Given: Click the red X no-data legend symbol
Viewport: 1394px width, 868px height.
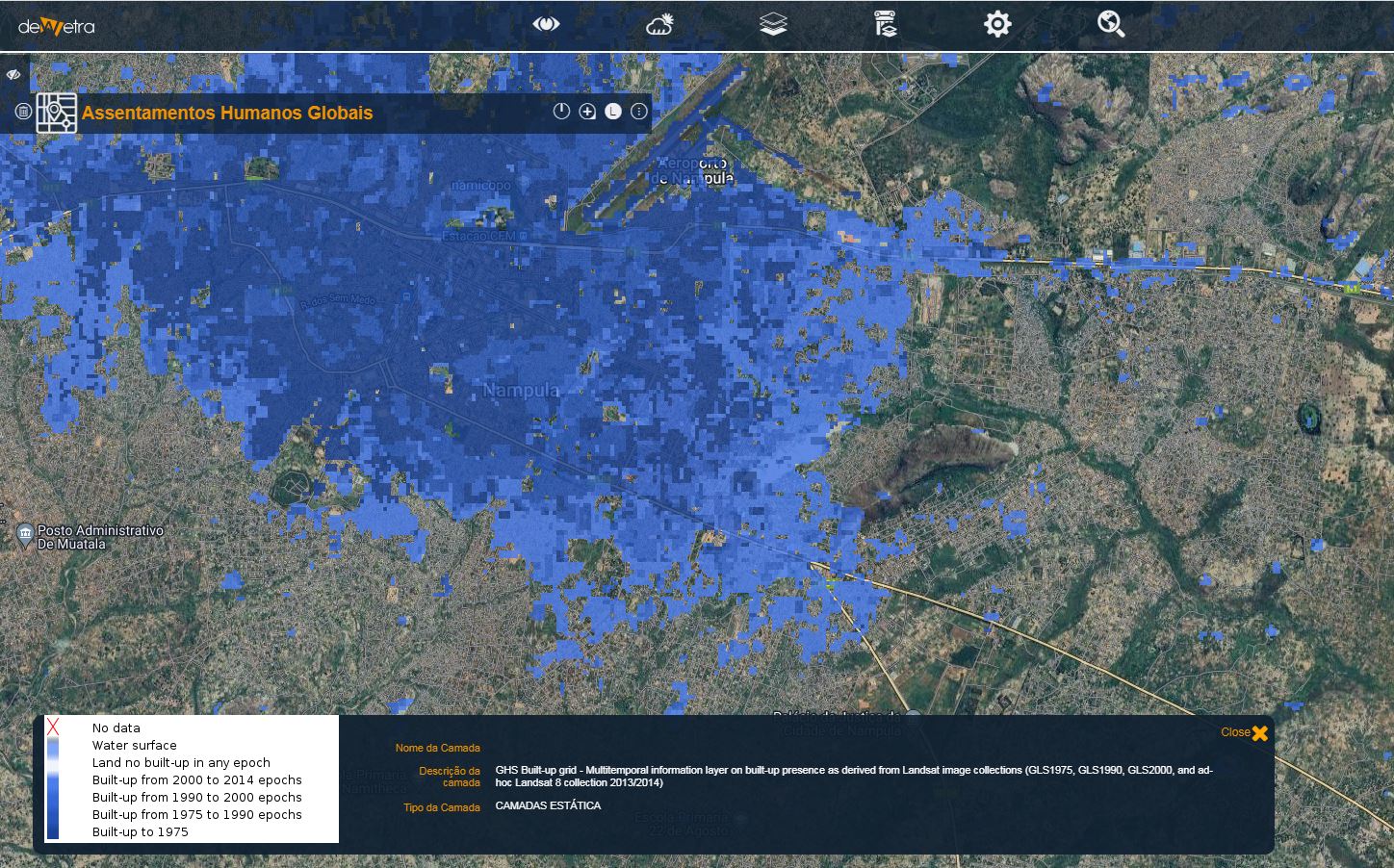Looking at the screenshot, I should point(53,728).
